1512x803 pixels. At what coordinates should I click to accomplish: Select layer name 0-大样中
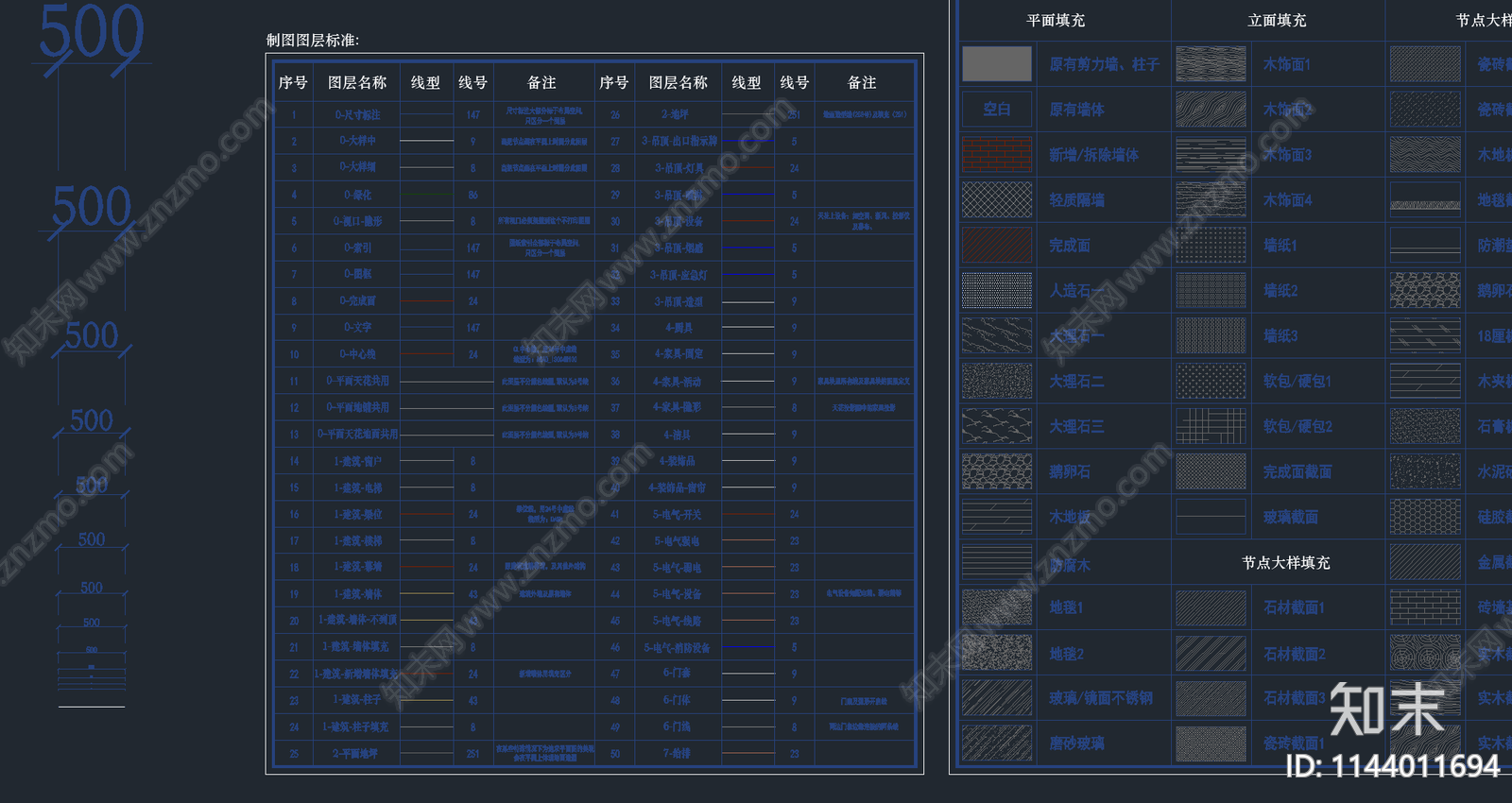coord(358,141)
